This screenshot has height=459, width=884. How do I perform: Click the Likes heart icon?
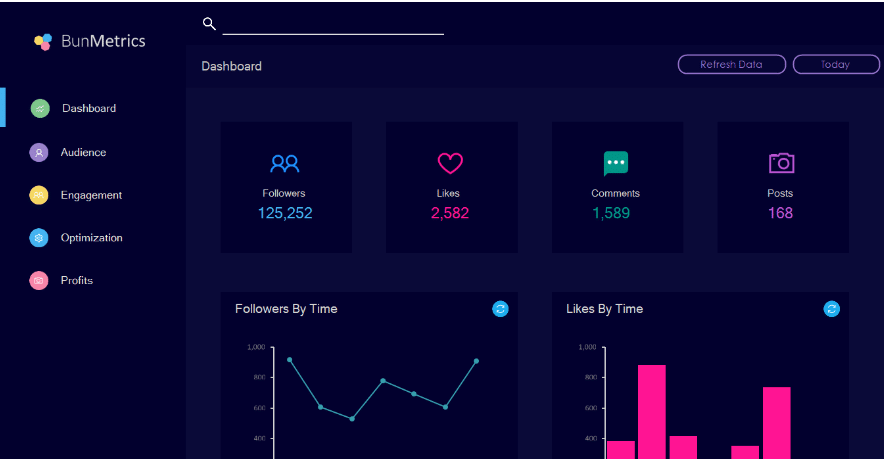tap(450, 163)
